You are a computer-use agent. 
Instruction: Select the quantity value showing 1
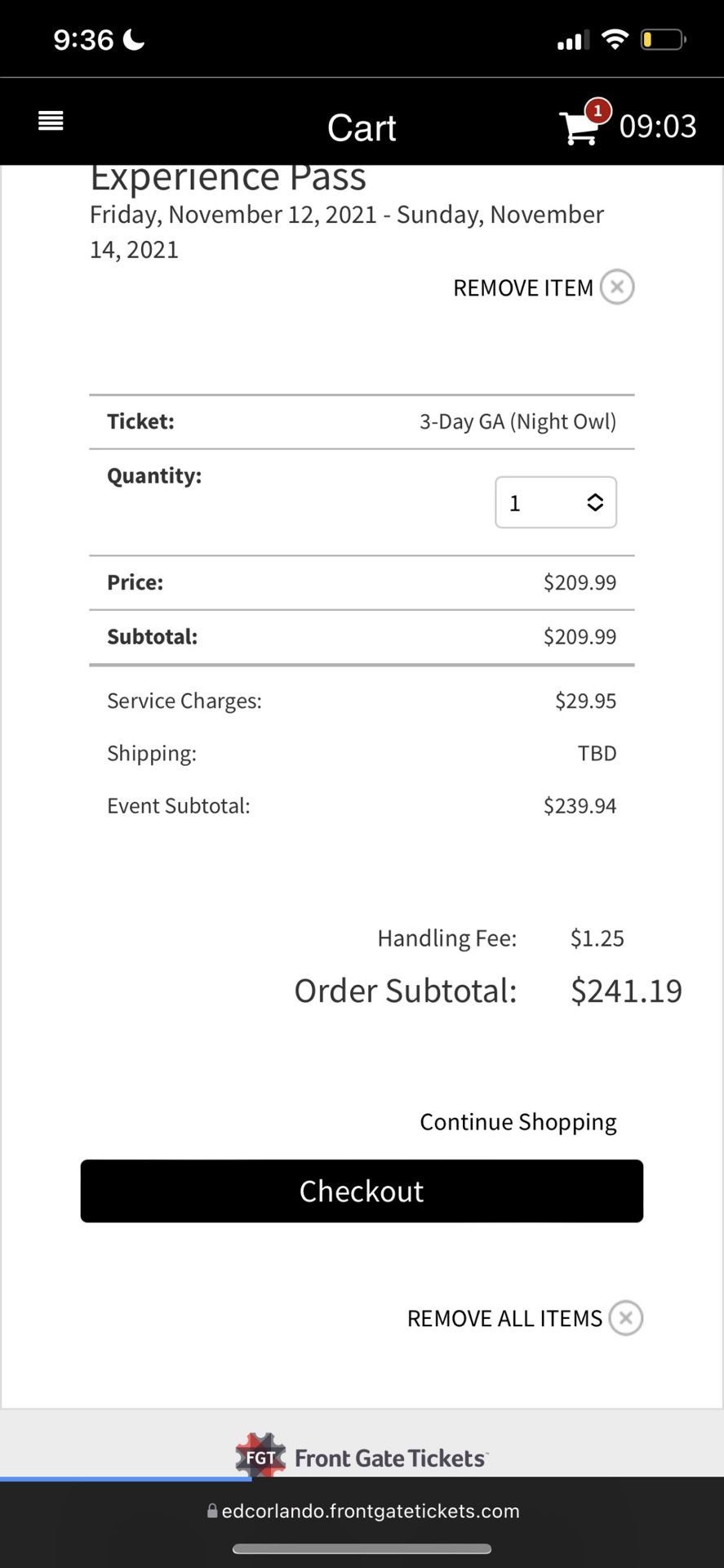(516, 502)
